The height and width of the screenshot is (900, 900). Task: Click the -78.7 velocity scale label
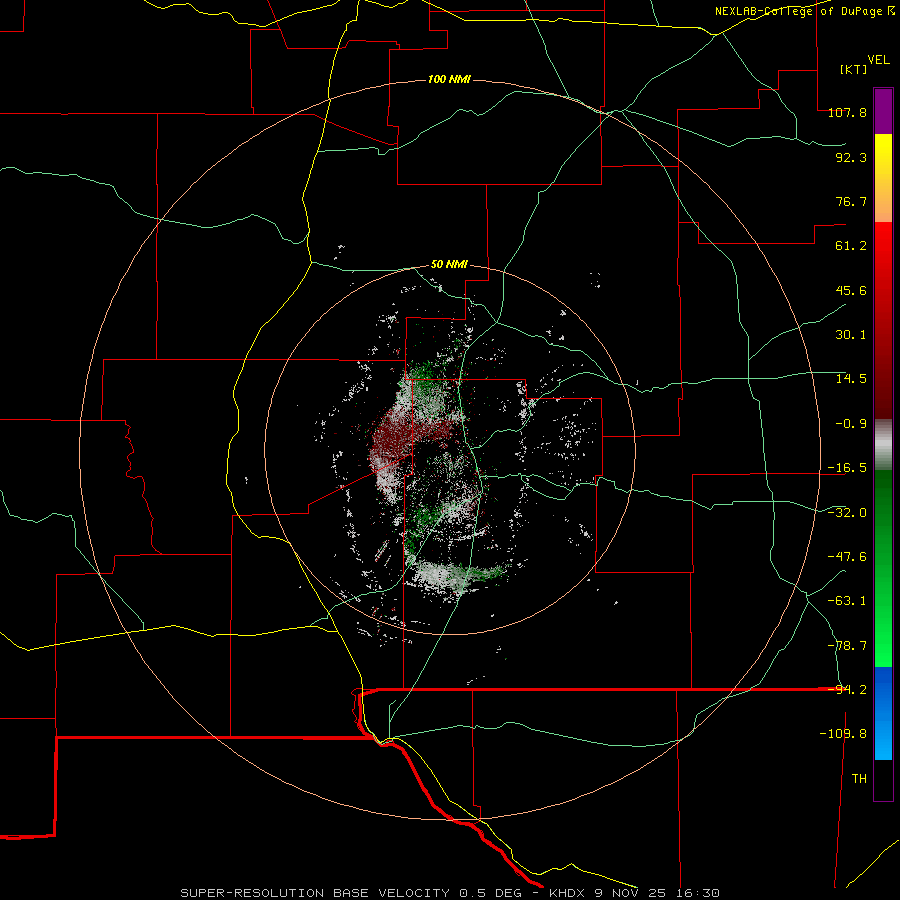point(847,646)
